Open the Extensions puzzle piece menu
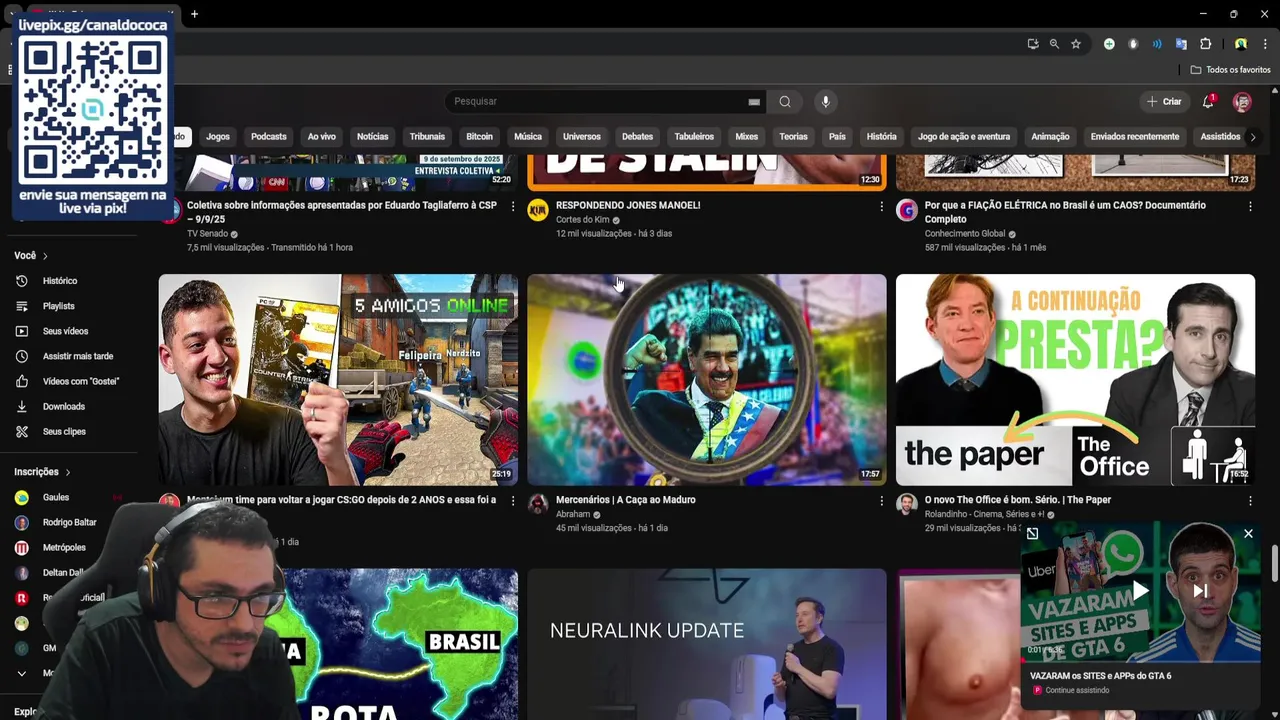1280x720 pixels. [1205, 44]
